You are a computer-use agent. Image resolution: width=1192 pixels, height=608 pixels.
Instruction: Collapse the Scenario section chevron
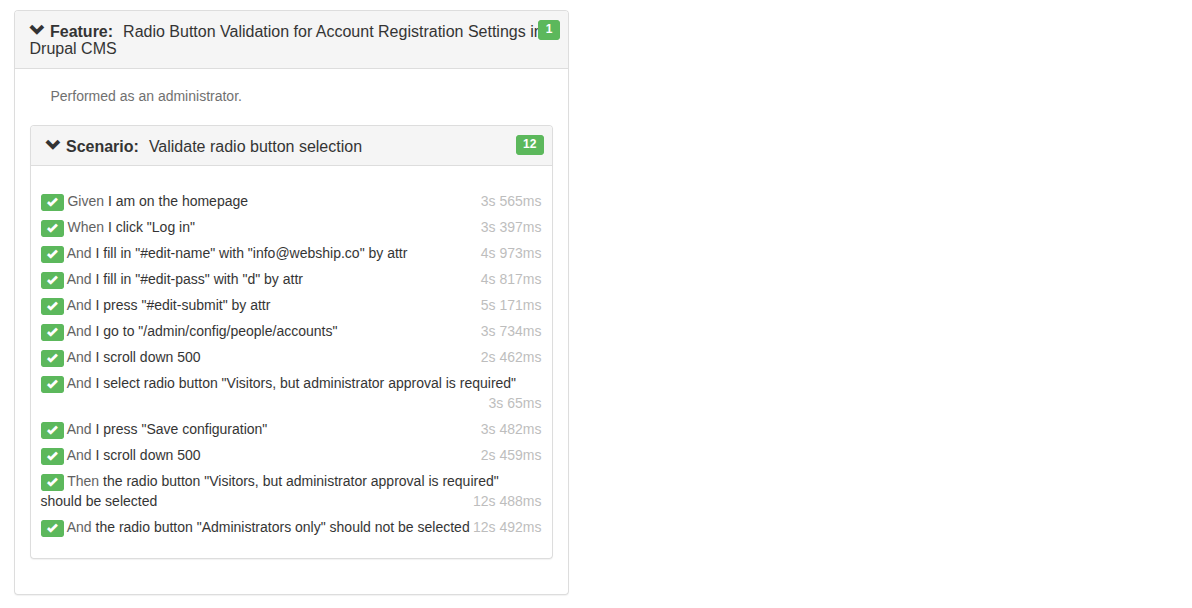(54, 146)
